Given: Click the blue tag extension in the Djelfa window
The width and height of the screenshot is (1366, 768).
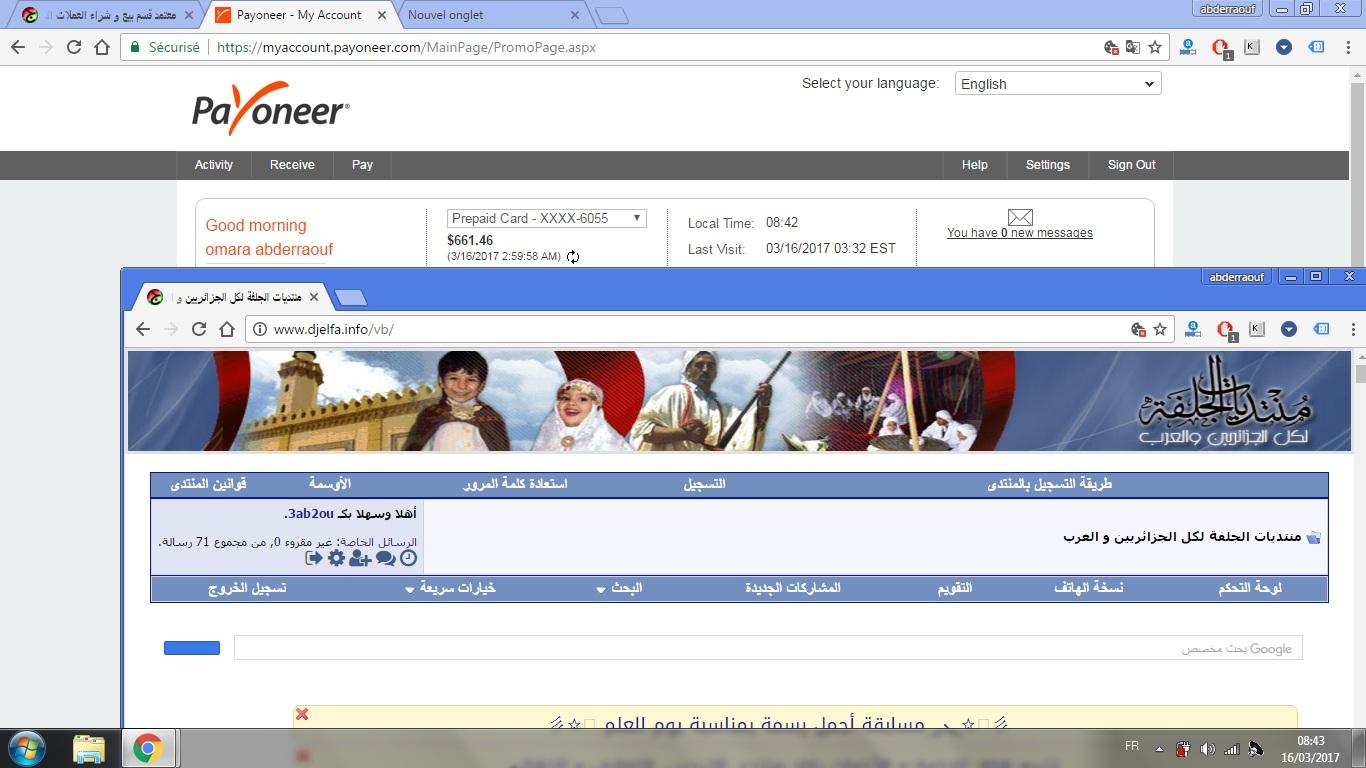Looking at the screenshot, I should coord(1319,329).
